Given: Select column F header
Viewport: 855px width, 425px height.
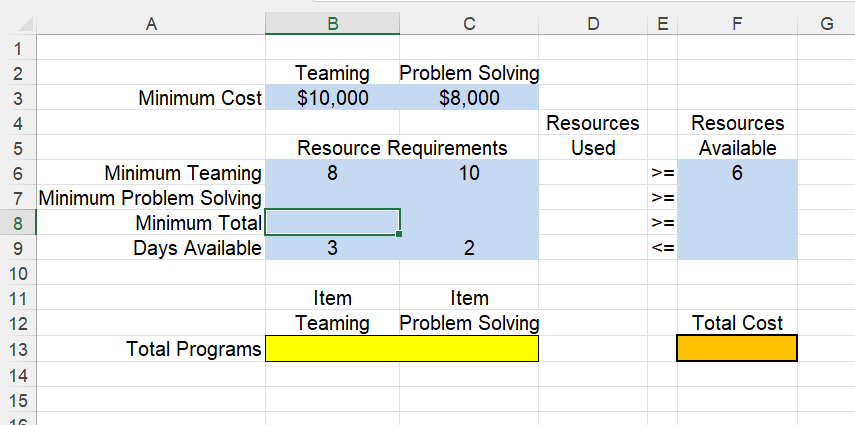Looking at the screenshot, I should (737, 23).
